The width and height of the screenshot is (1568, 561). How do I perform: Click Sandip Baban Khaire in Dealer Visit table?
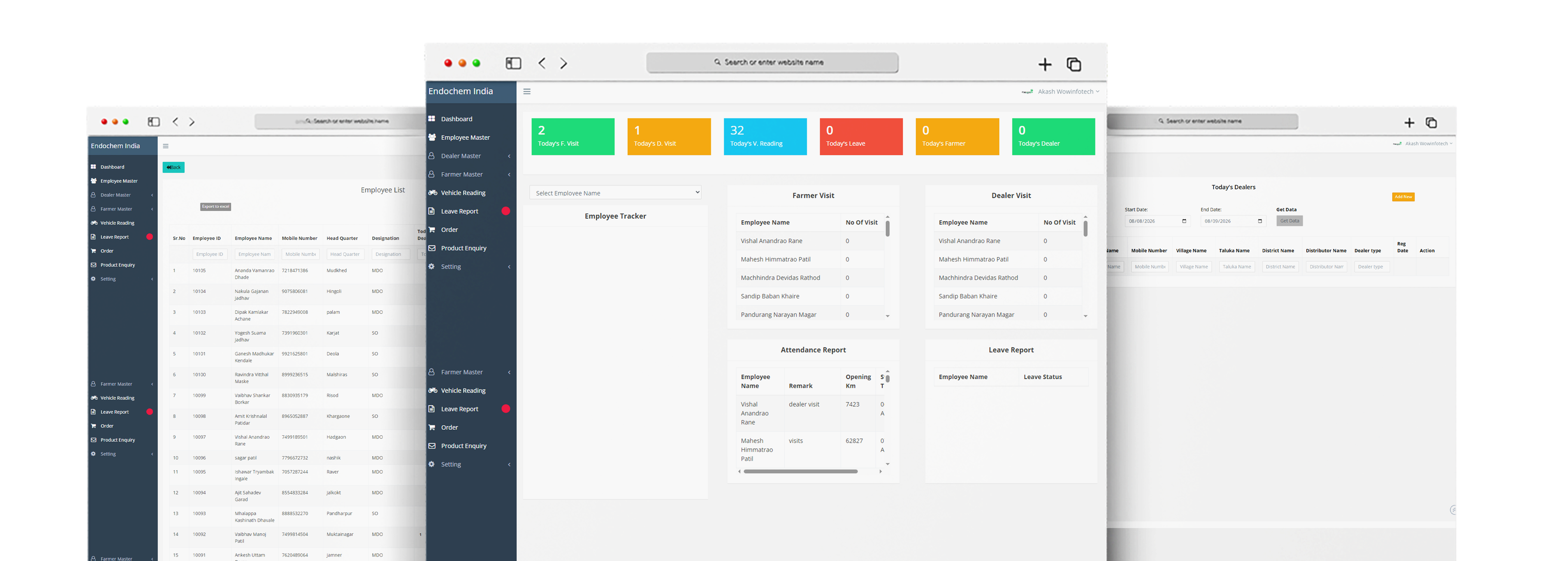coord(968,297)
